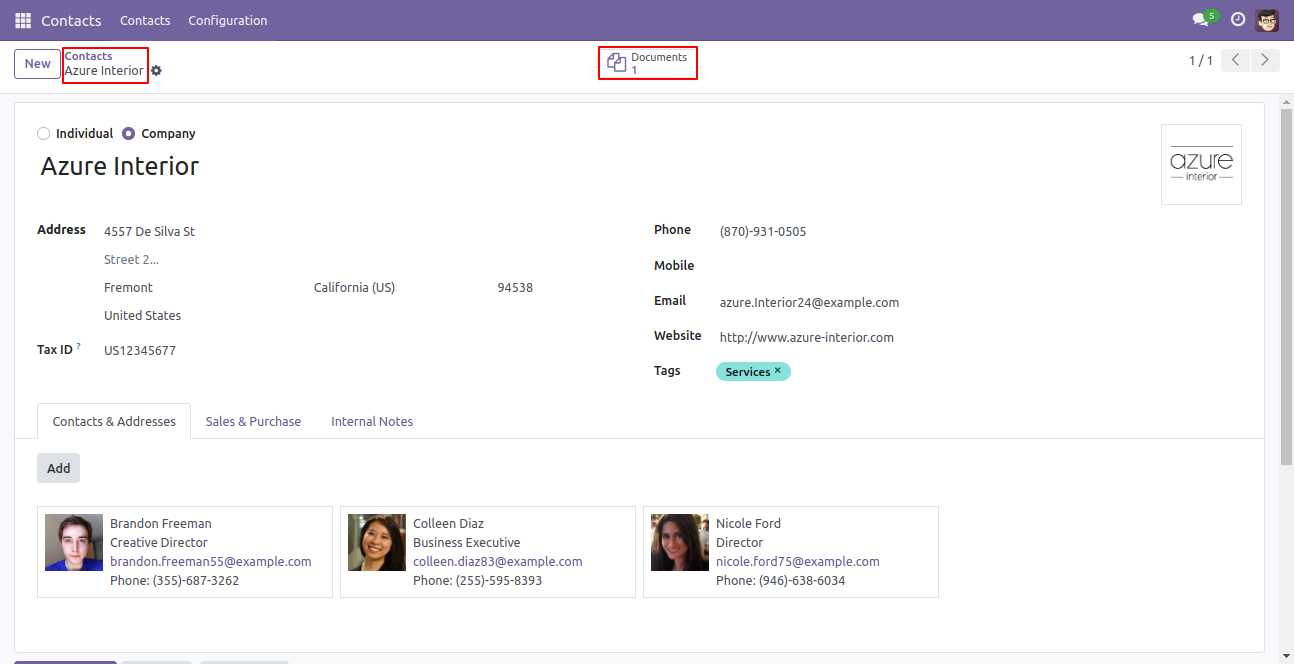The image size is (1294, 664).
Task: Switch to the Sales & Purchase tab
Action: (253, 421)
